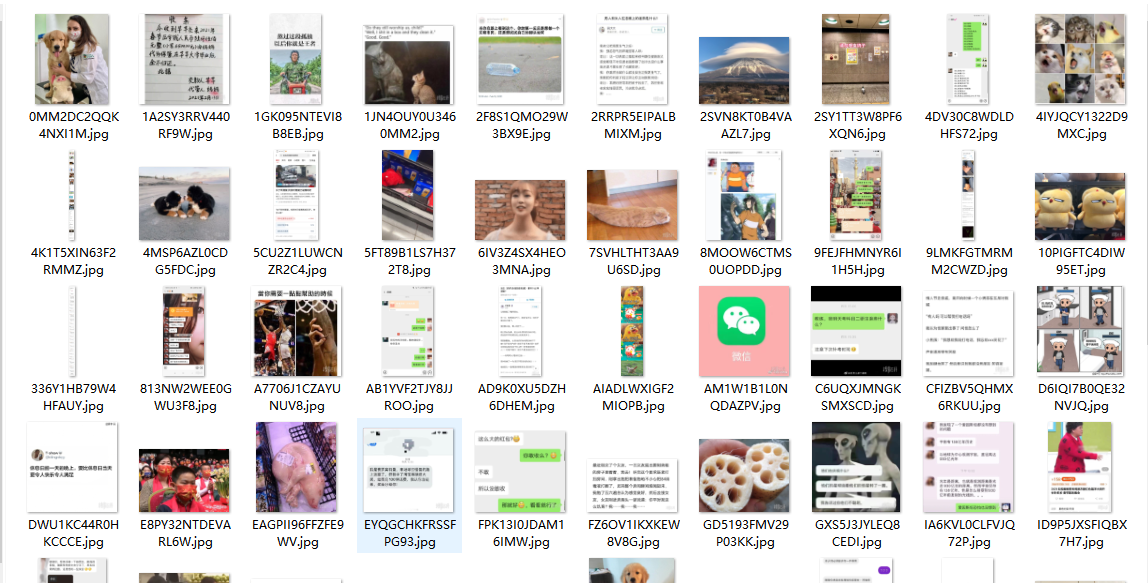Select the alien picture GXS5J3JYLEQ8CEDI.jpg
This screenshot has height=583, width=1148.
(x=856, y=467)
